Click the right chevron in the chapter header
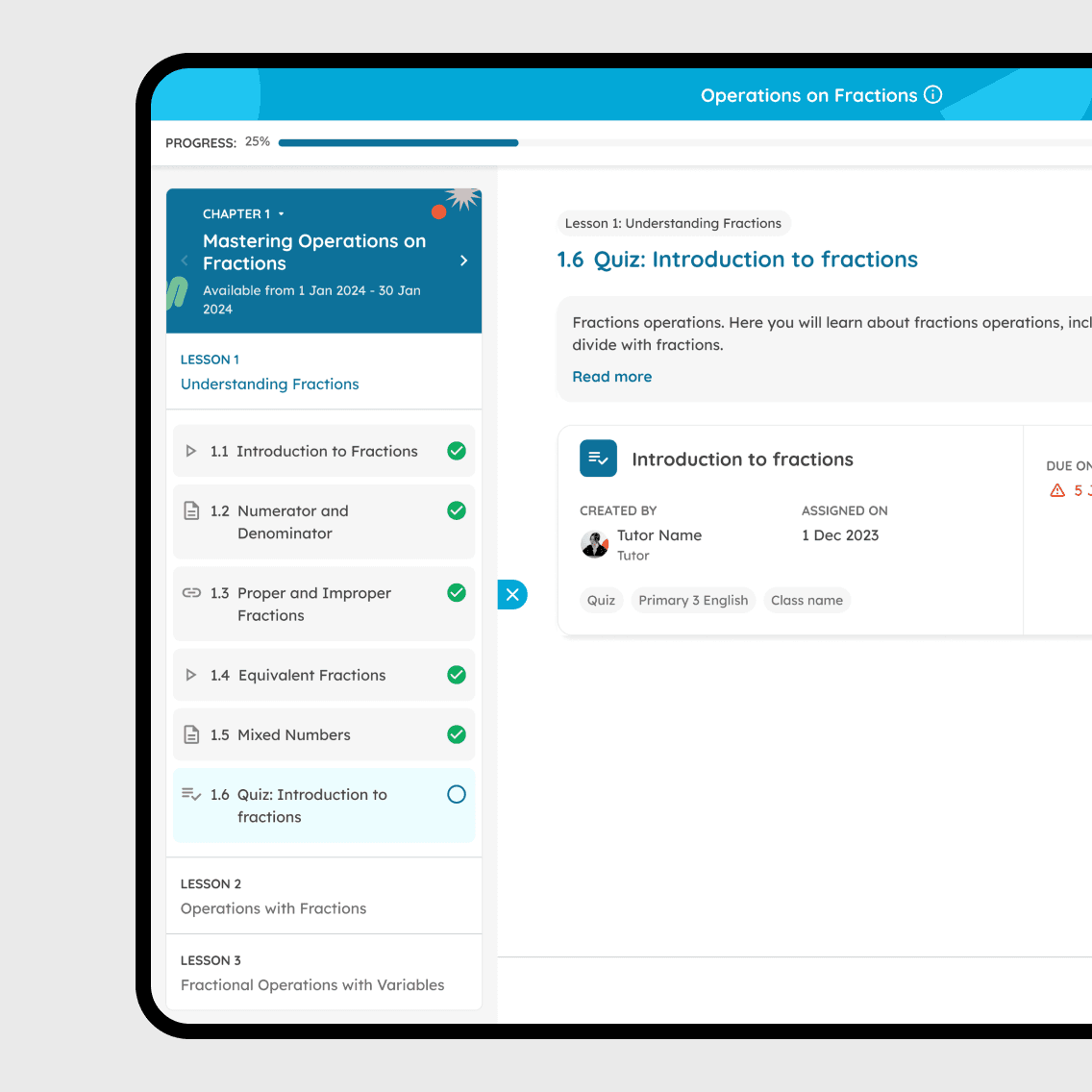The width and height of the screenshot is (1092, 1092). coord(463,261)
